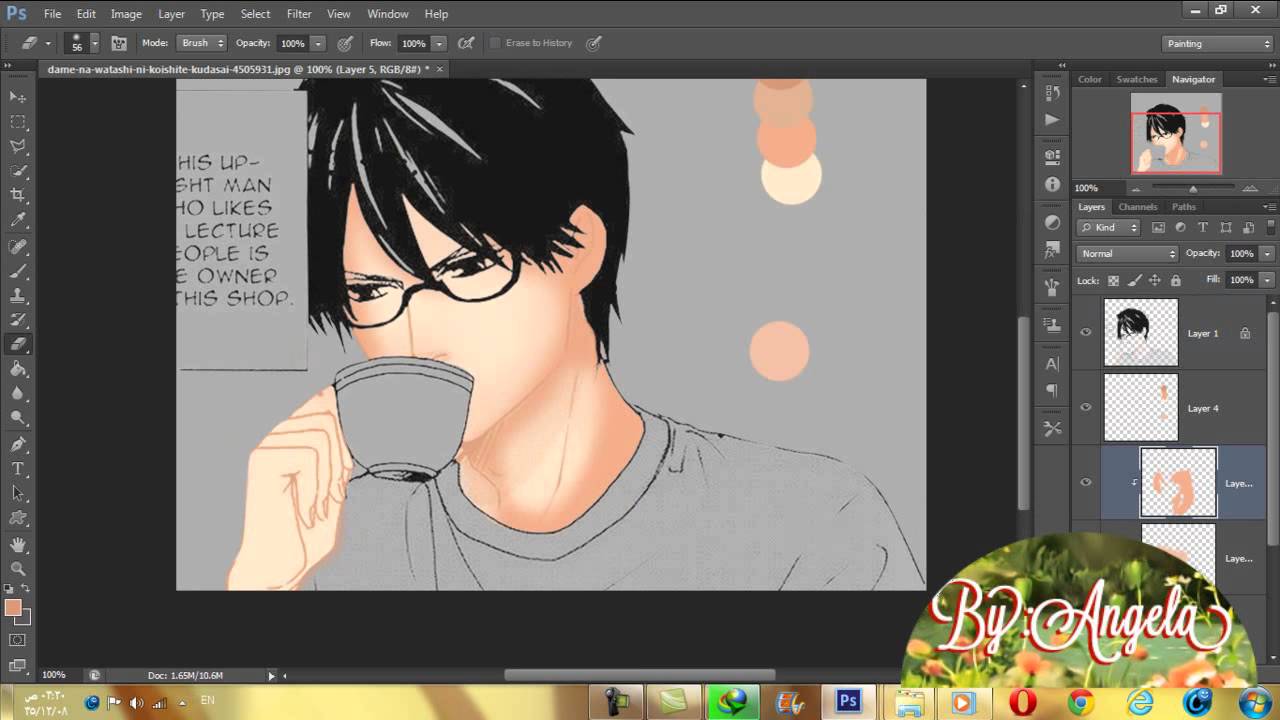
Task: Click the canvas zoom percentage field at bottom
Action: 54,675
